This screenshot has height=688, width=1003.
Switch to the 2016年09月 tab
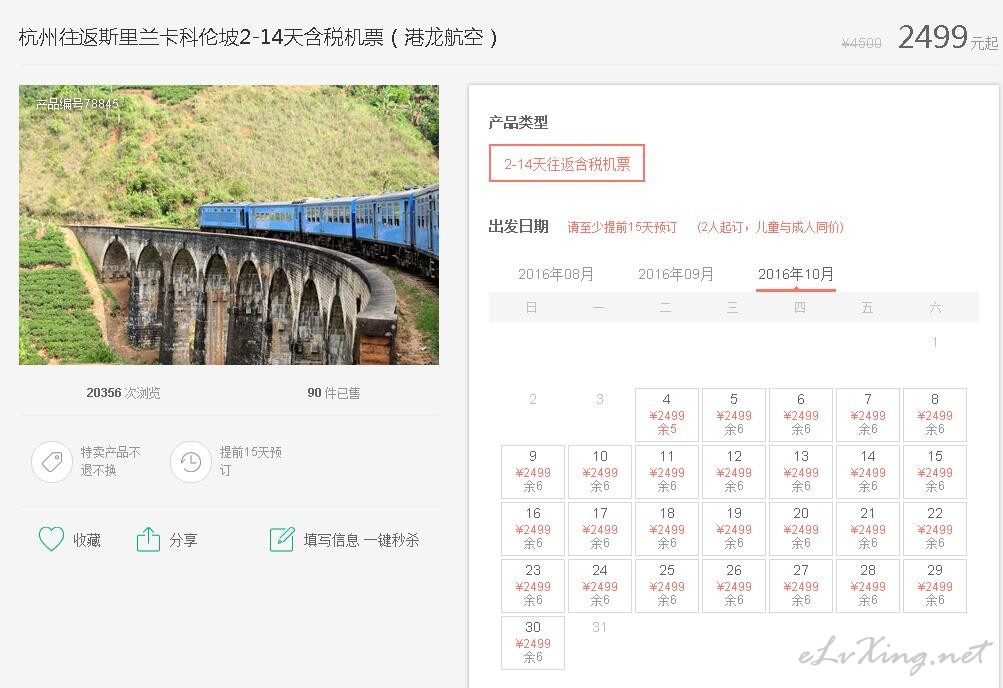(x=675, y=274)
